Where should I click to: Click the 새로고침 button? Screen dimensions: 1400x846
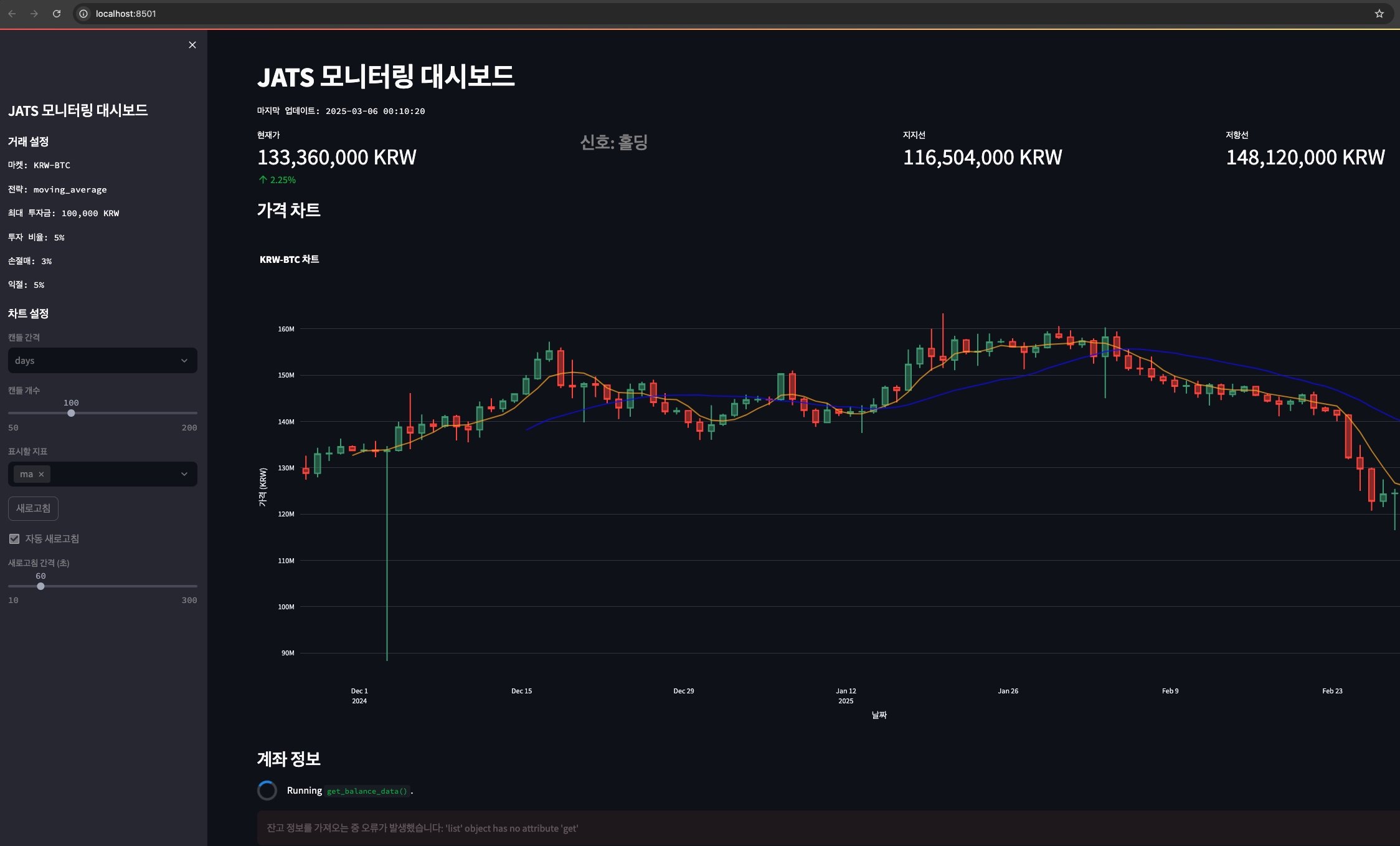tap(33, 508)
